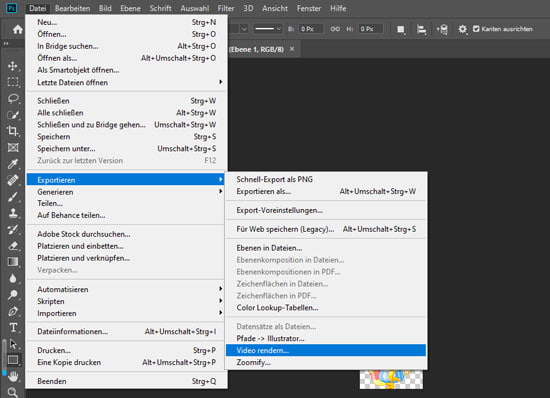Click the B: width input field
Screen dimensions: 550x398
(x=311, y=29)
